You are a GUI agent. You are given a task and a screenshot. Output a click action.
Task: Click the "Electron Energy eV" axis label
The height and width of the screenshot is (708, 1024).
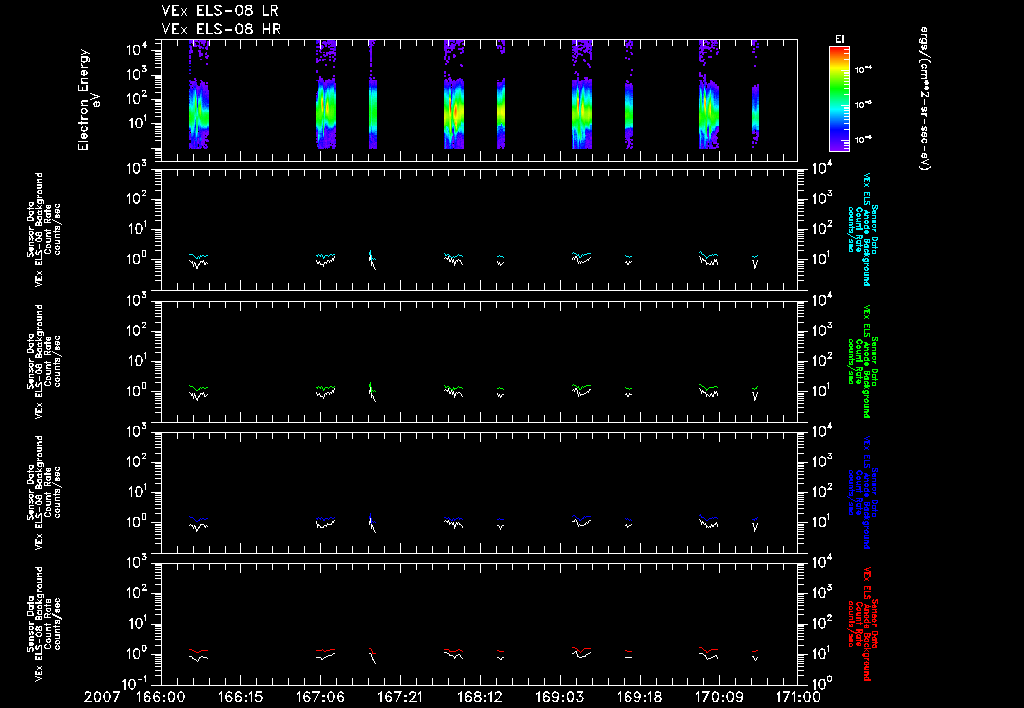(x=89, y=100)
